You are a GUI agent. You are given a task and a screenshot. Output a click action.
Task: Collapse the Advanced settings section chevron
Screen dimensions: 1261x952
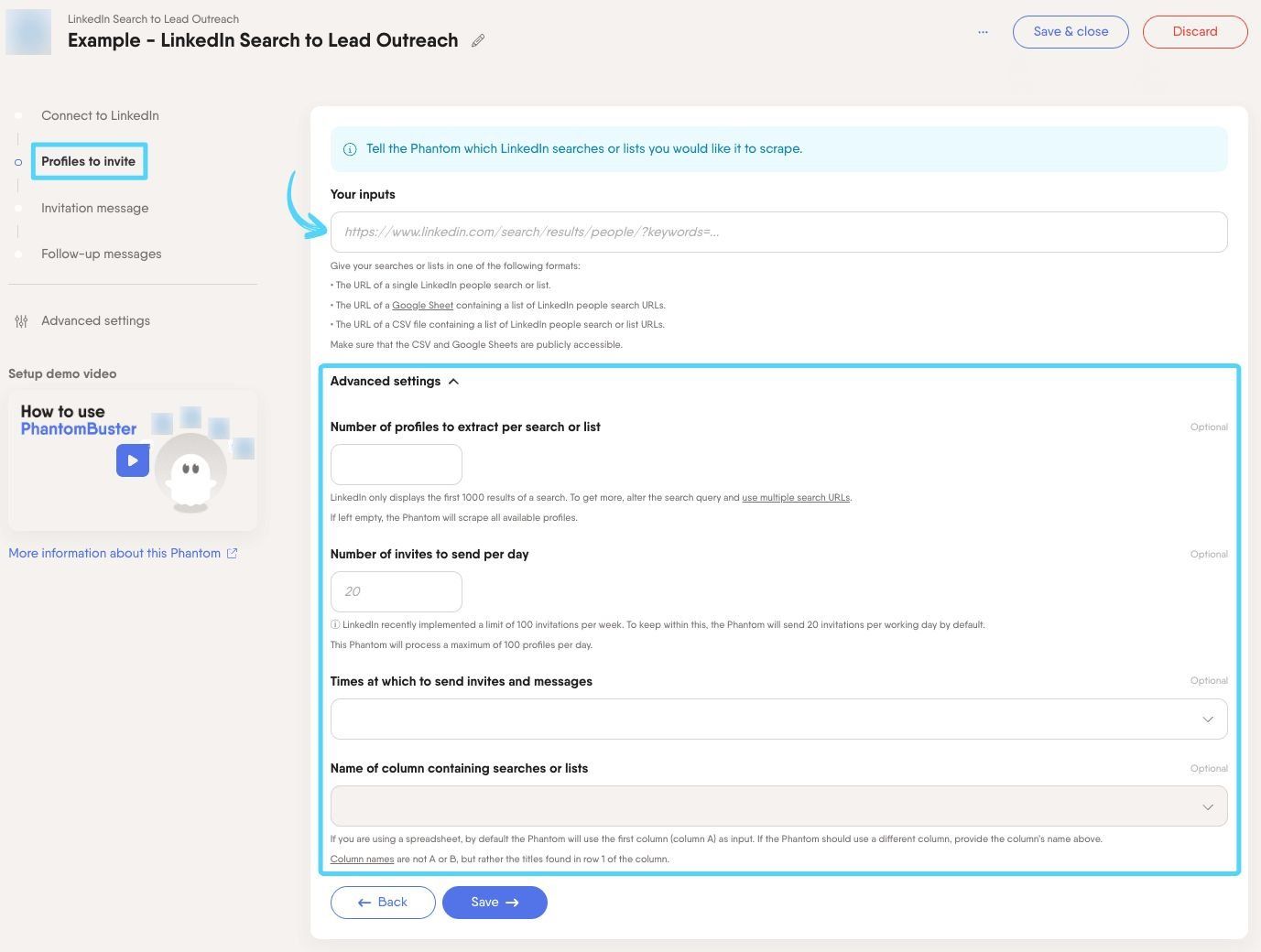tap(453, 382)
